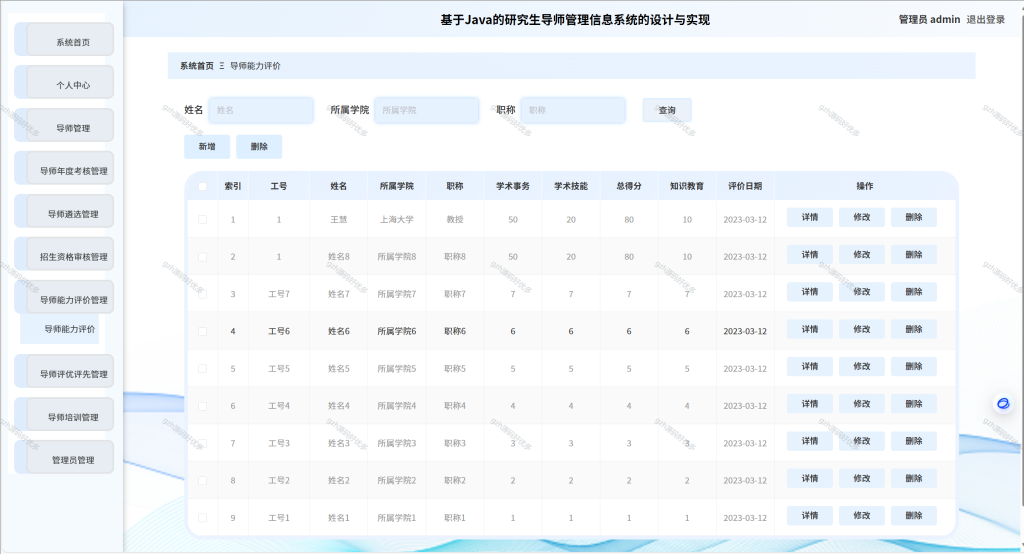Click 系统首页 breadcrumb link
The width and height of the screenshot is (1024, 554).
pos(197,66)
